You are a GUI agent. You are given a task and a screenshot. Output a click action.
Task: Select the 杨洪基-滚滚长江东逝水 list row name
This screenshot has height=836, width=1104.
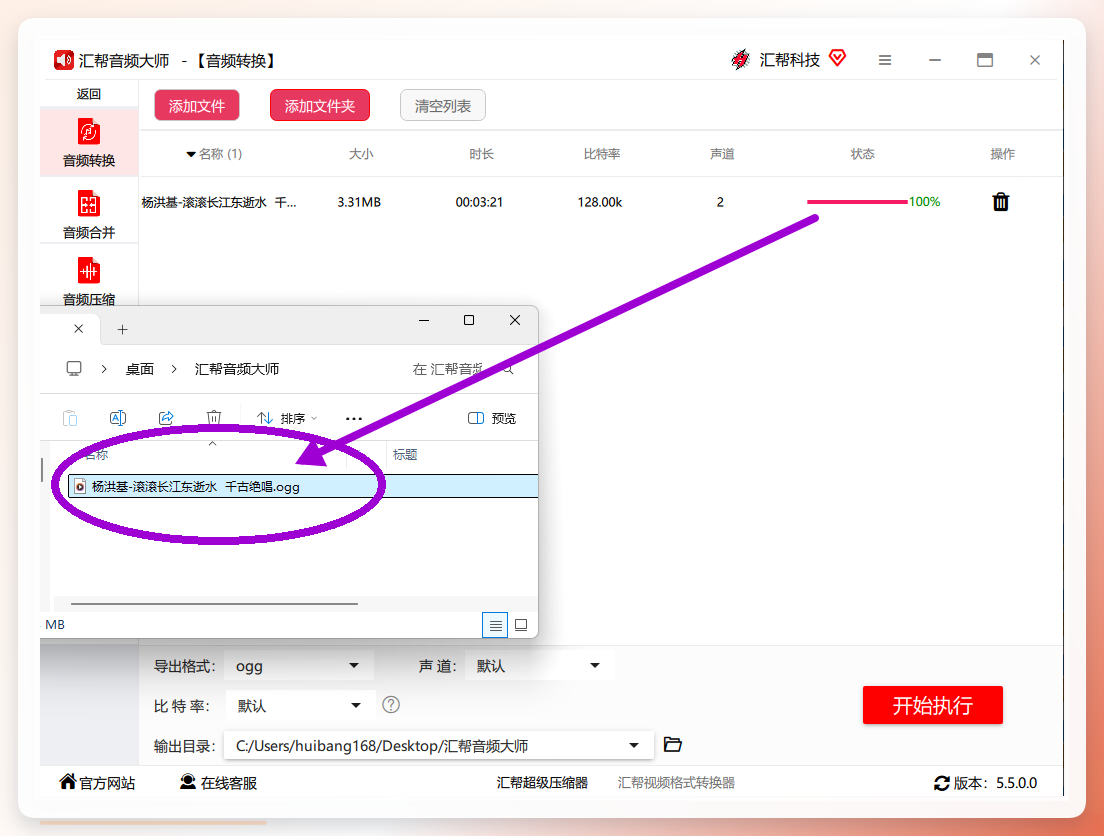click(x=219, y=202)
